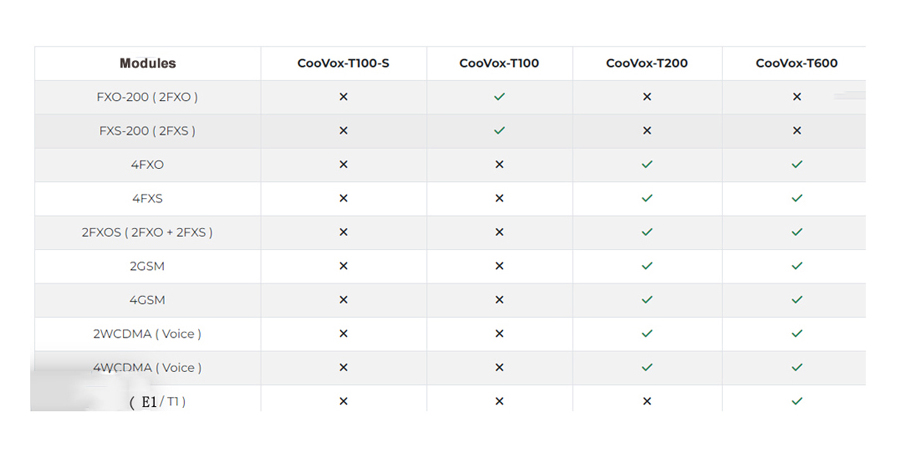Click the CooVox-T200 column header

[x=647, y=63]
